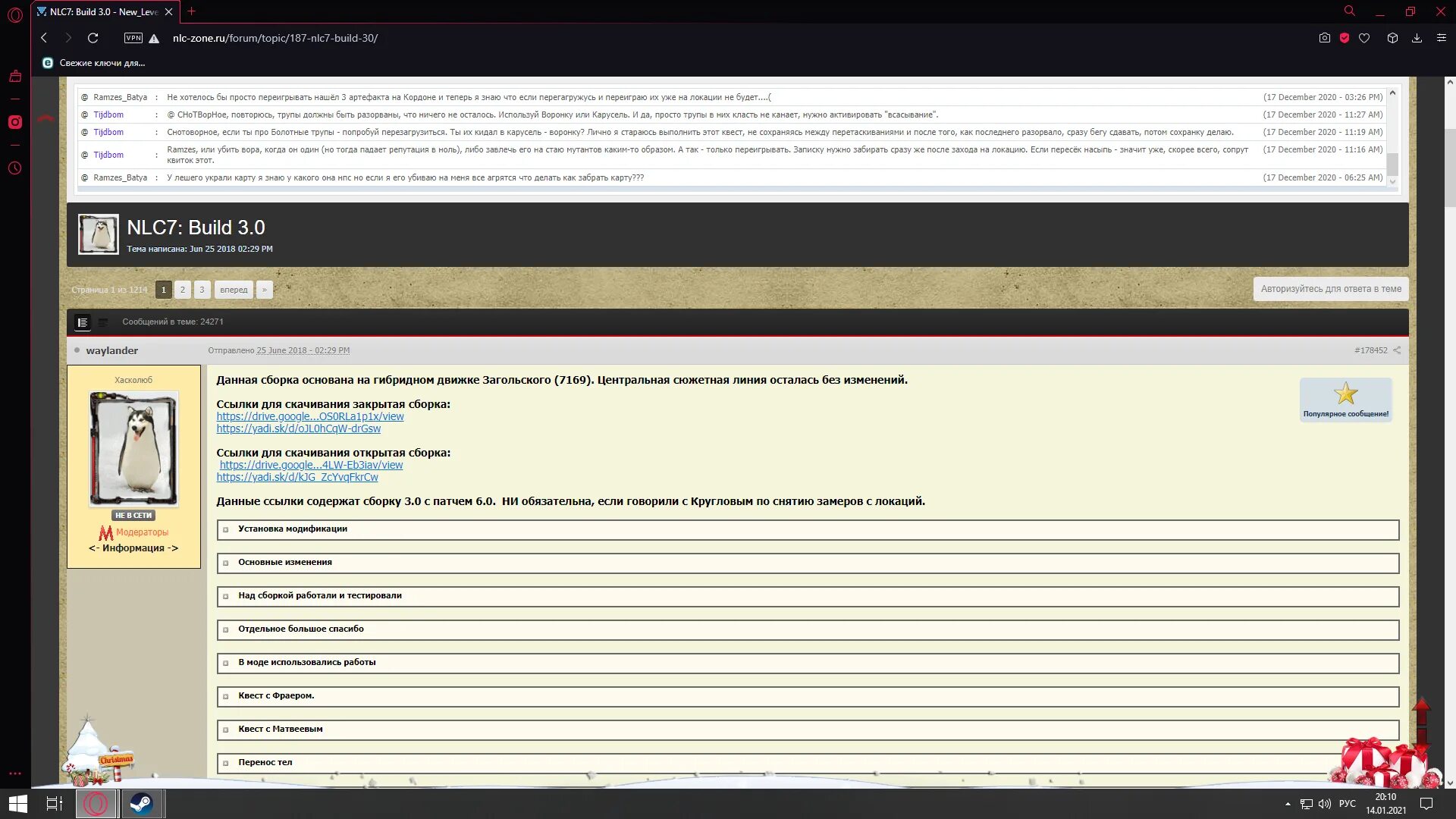Click the share icon for post #178452

(x=1397, y=350)
